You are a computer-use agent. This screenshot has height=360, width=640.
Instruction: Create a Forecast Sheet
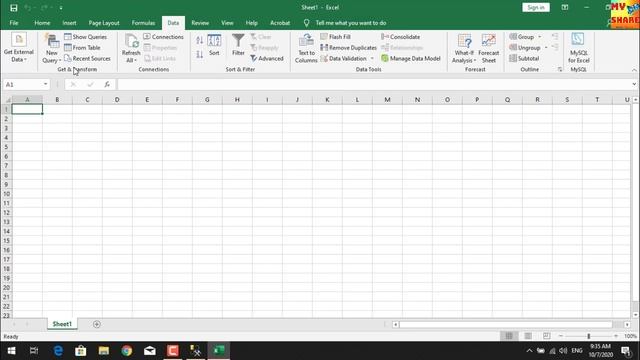click(489, 48)
